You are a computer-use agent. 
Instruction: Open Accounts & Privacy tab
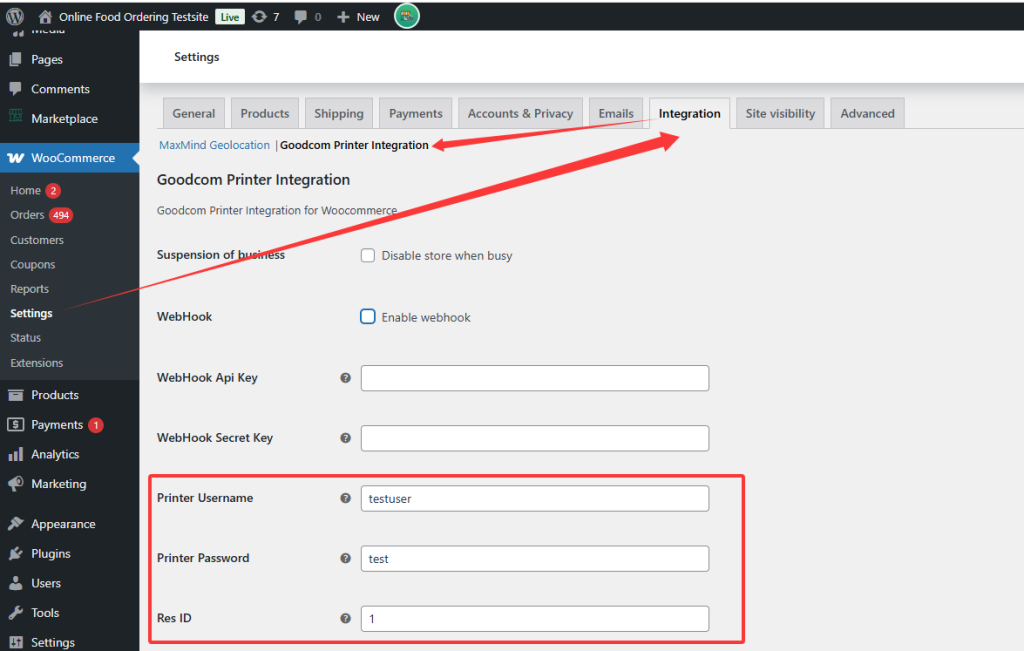520,114
